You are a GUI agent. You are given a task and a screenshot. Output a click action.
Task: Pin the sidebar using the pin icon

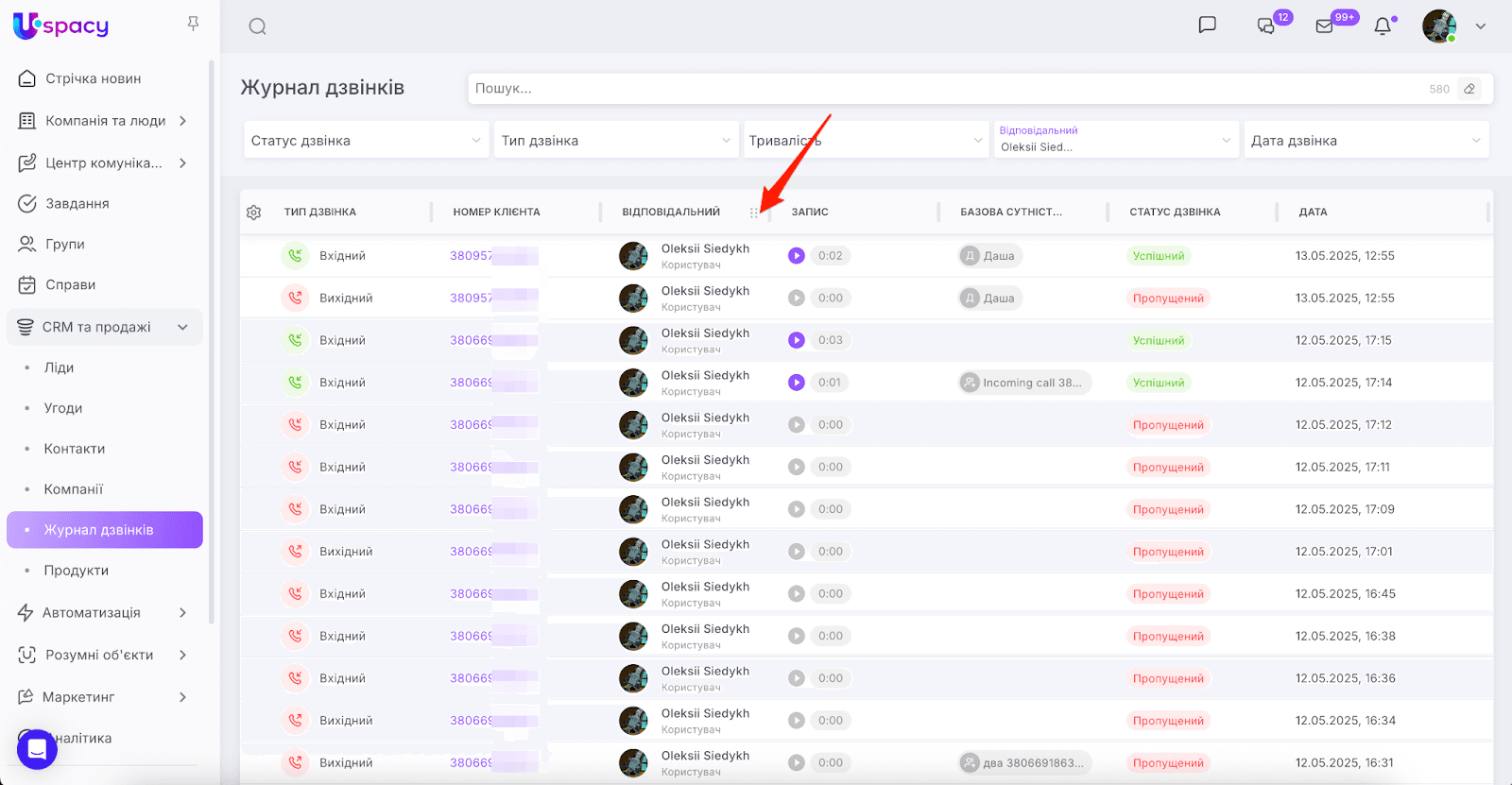pyautogui.click(x=193, y=24)
